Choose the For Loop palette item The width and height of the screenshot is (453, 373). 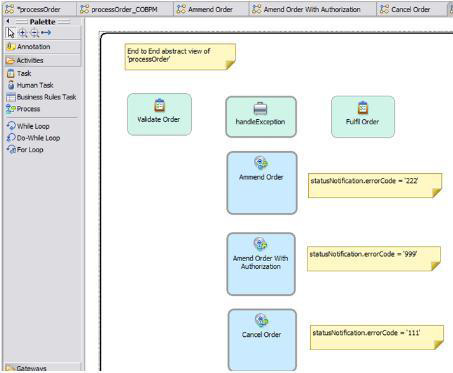coord(25,150)
